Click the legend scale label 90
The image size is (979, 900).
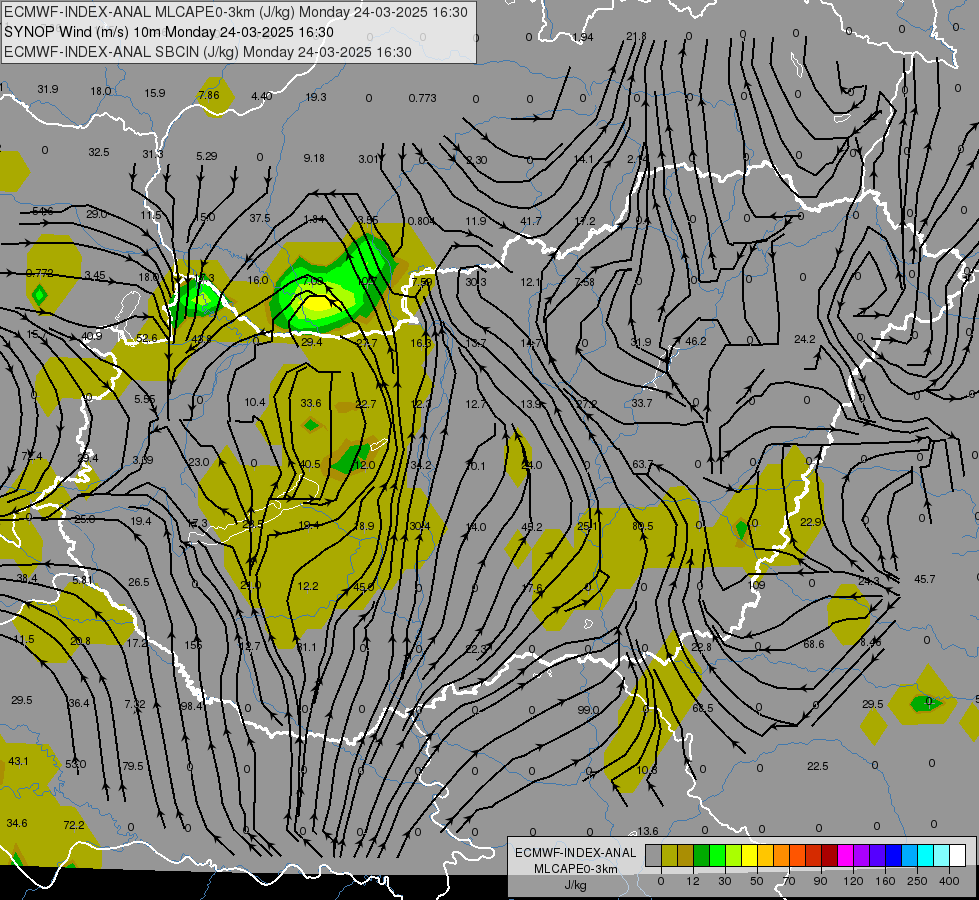[x=820, y=881]
